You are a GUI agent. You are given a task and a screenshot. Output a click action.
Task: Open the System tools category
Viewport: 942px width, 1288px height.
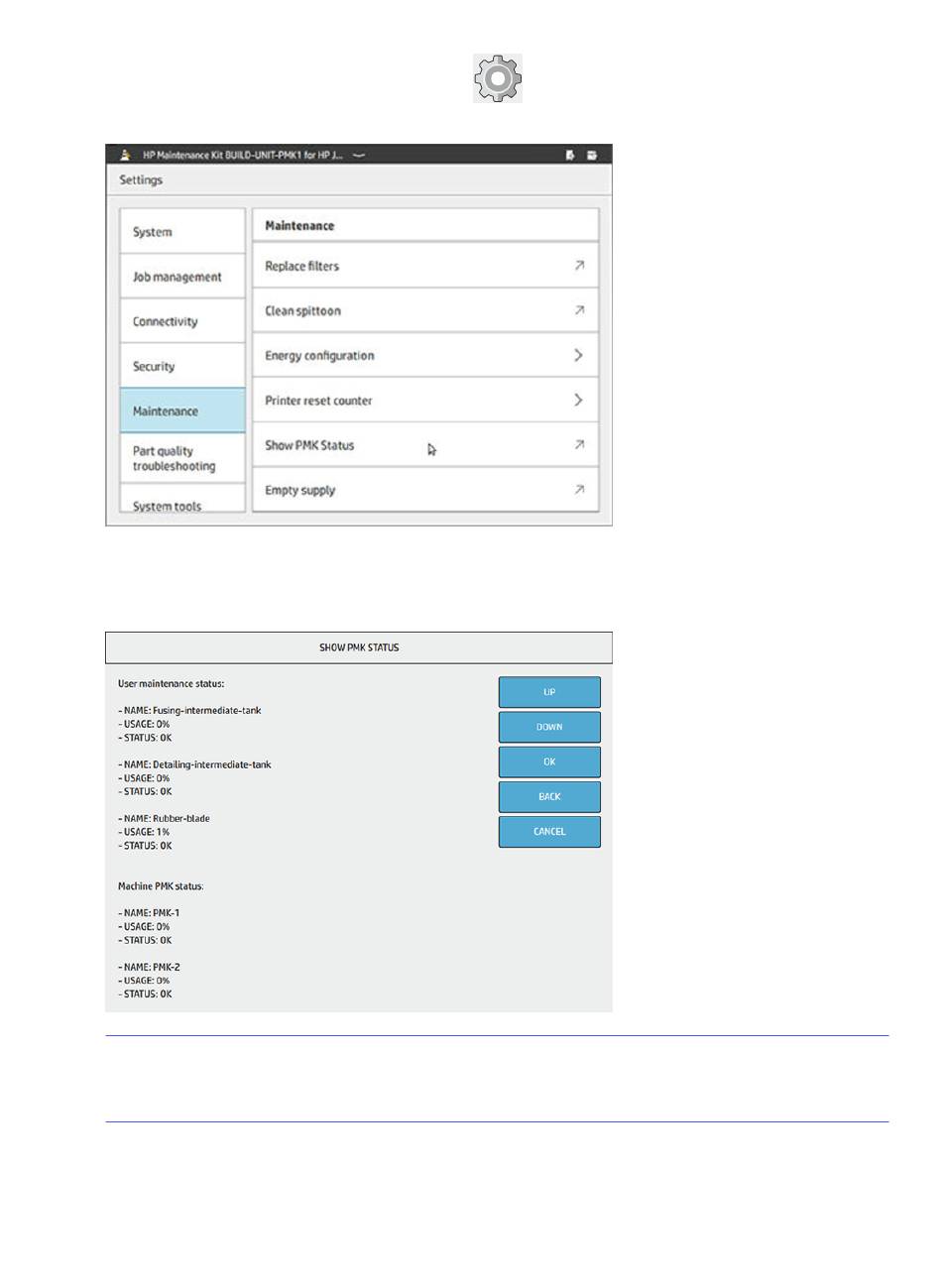click(x=182, y=499)
